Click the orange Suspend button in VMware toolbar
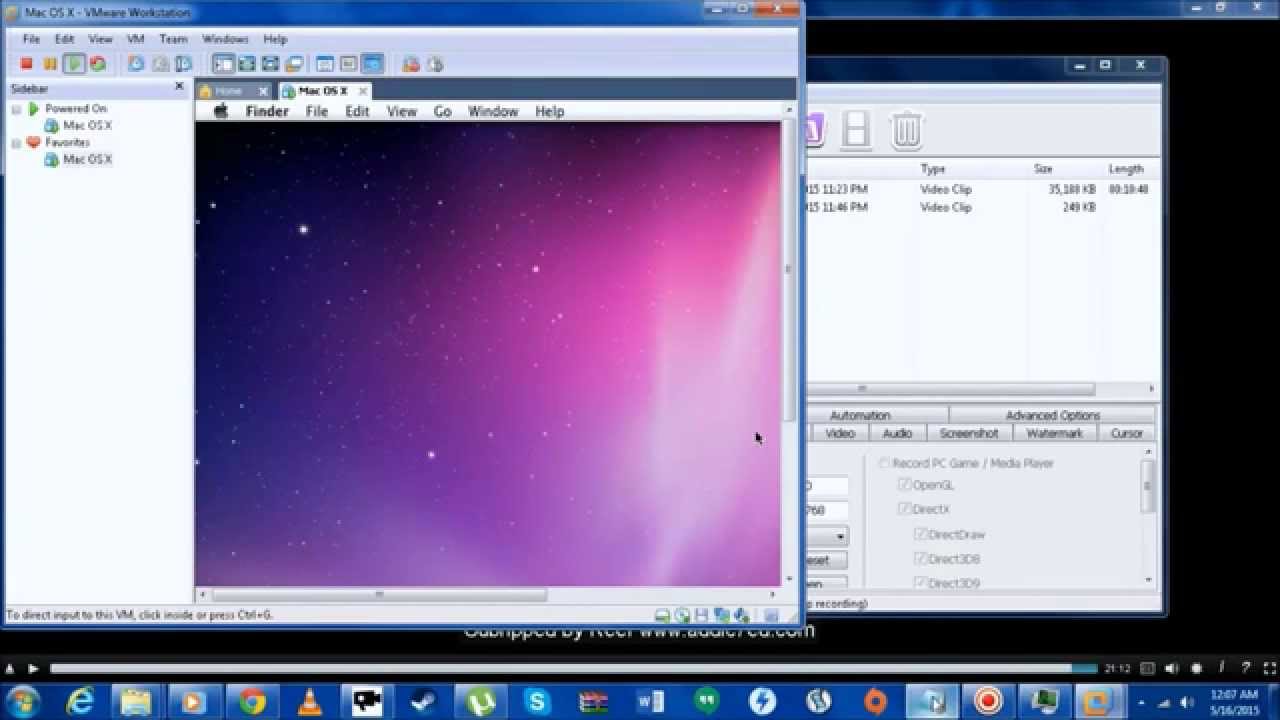 click(50, 64)
